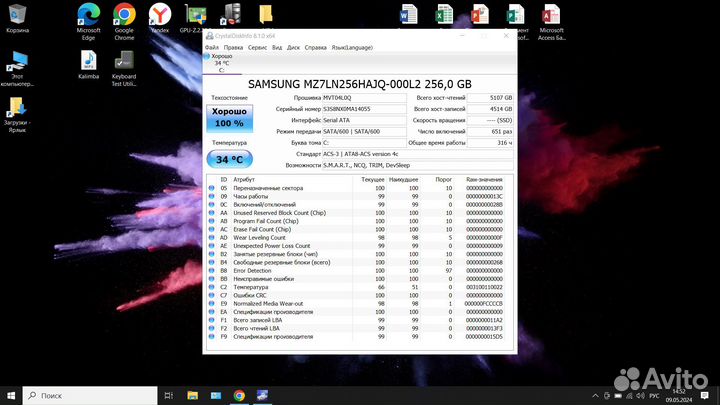Screen dimensions: 720x405
Task: Open Task View on the taskbar
Action: [169, 395]
